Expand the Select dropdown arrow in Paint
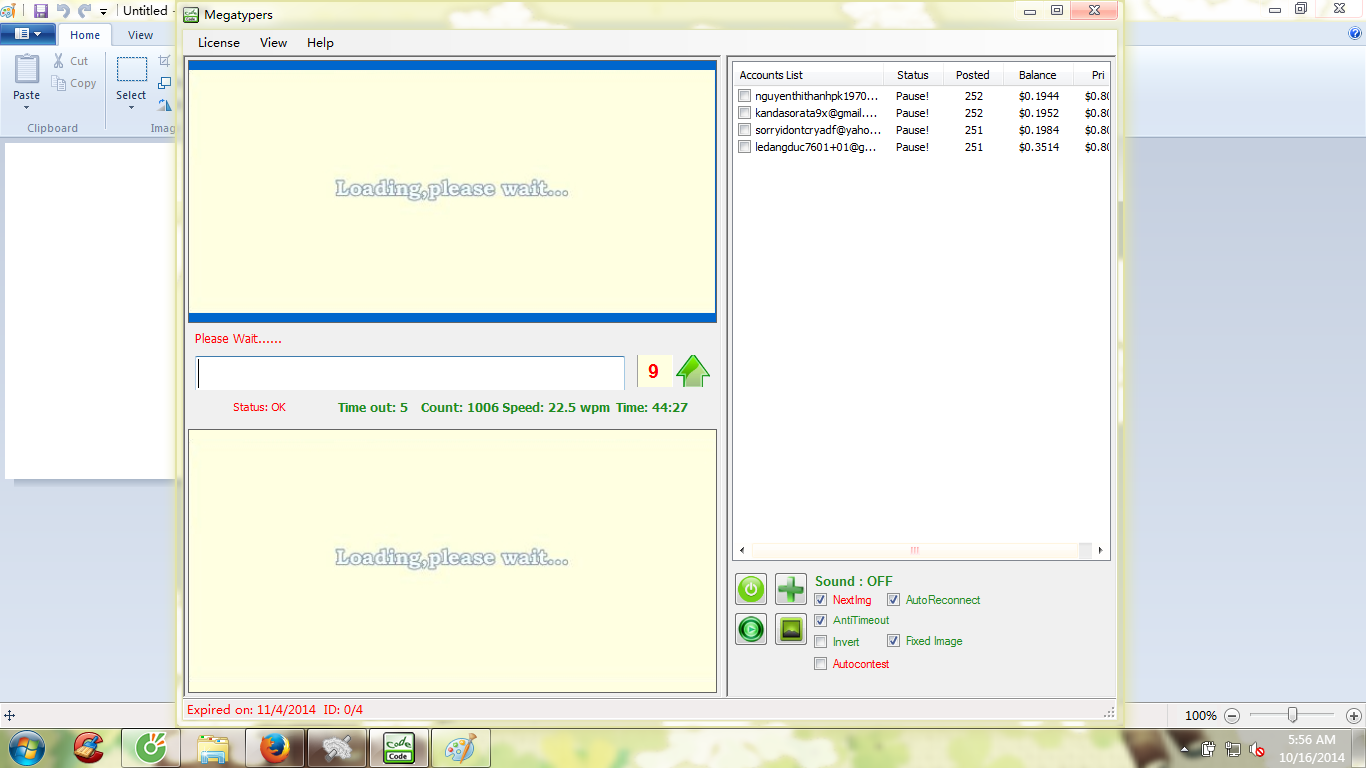 [131, 107]
